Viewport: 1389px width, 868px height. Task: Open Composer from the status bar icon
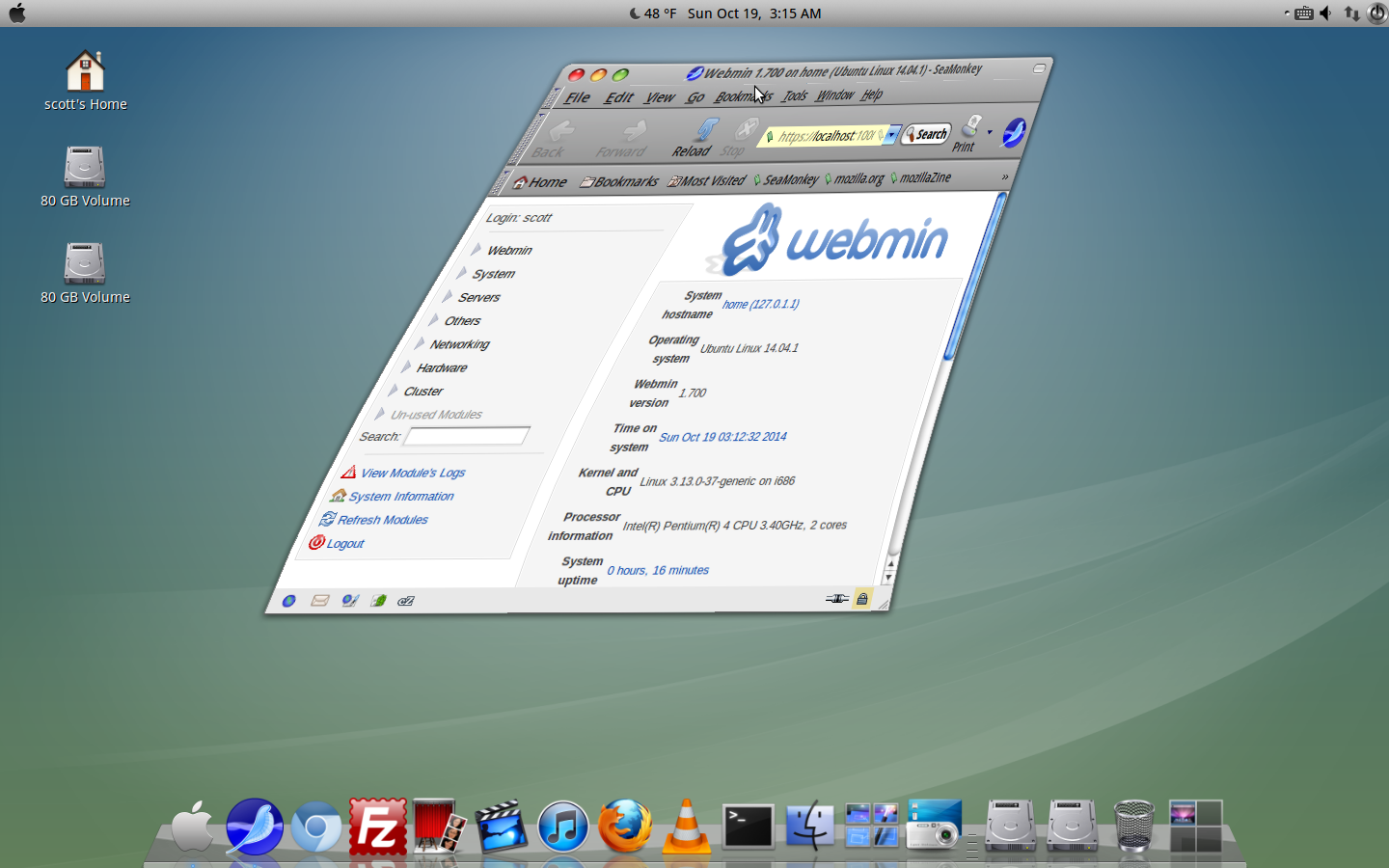[x=349, y=601]
